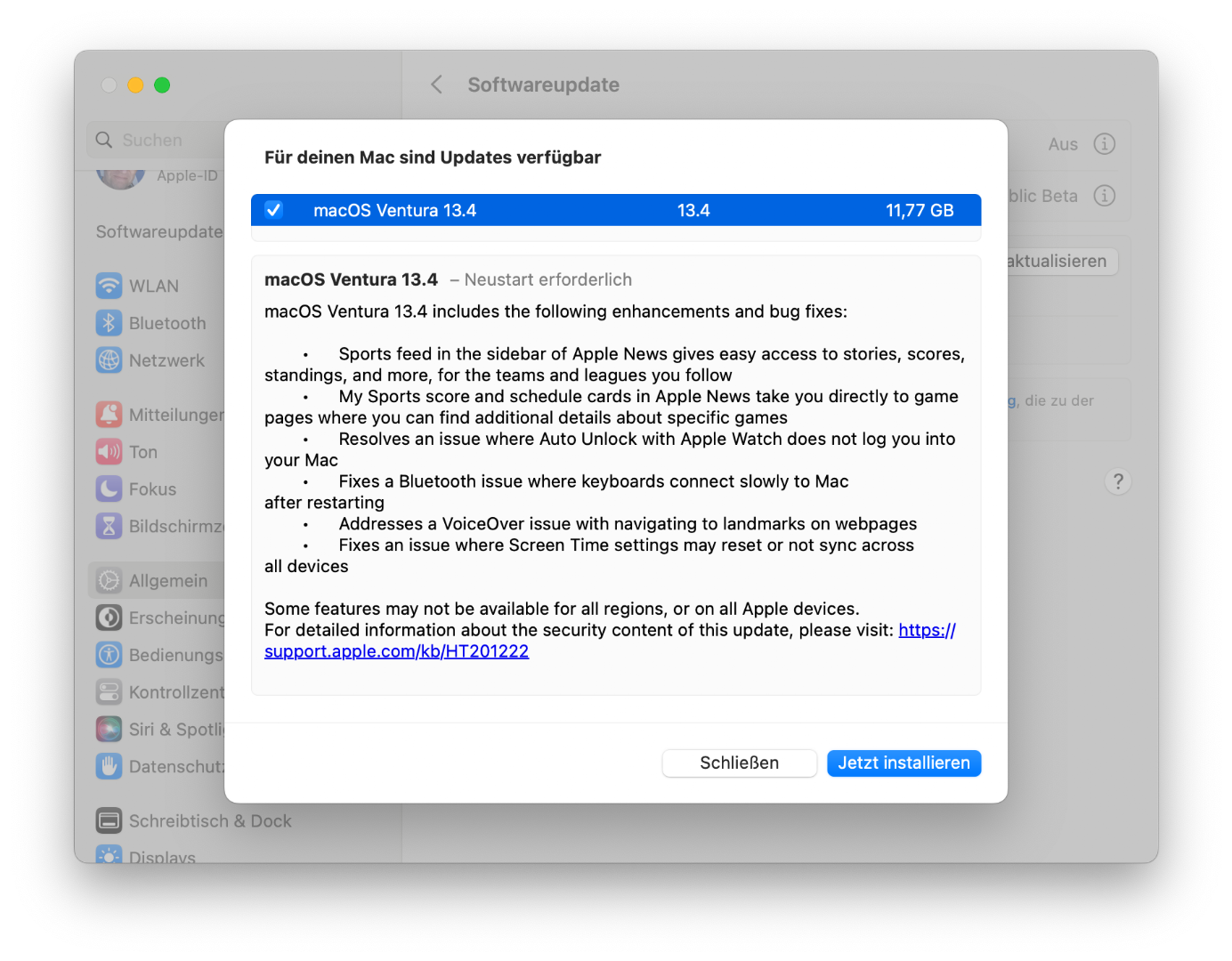Select the macOS Ventura 13.4 update row

[616, 210]
